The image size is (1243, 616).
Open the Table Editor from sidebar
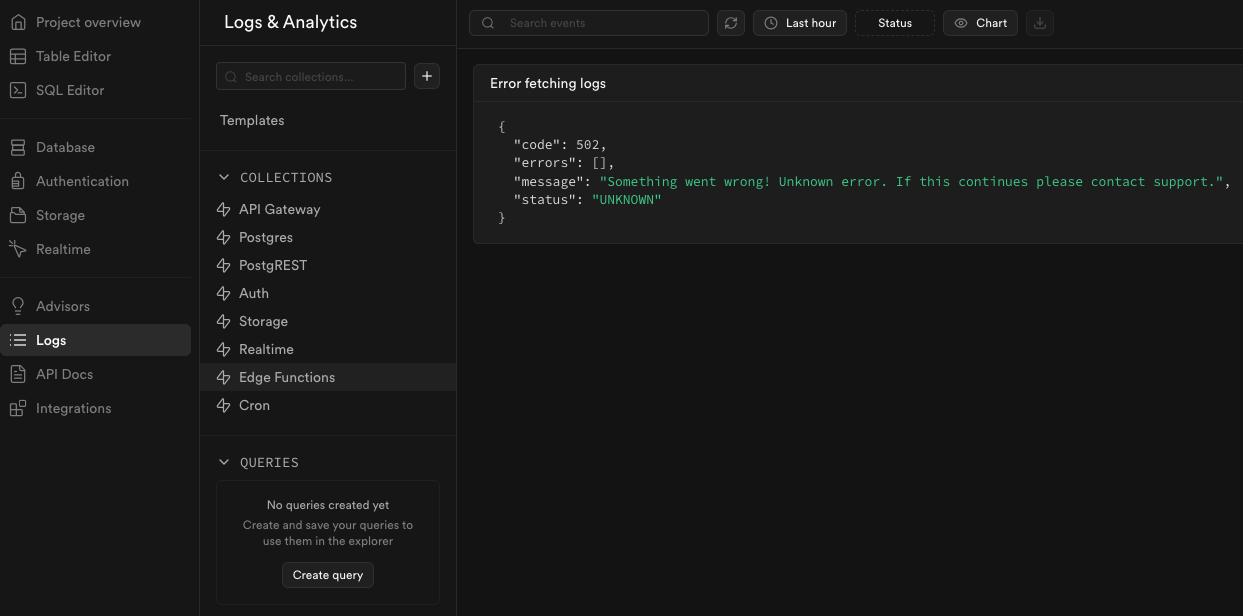[x=73, y=56]
